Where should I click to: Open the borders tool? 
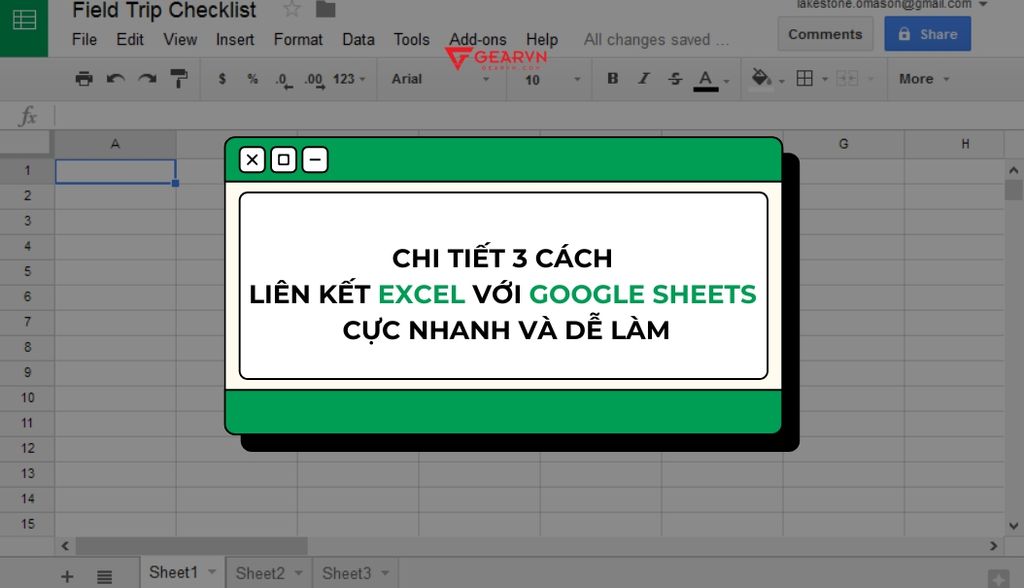(806, 78)
